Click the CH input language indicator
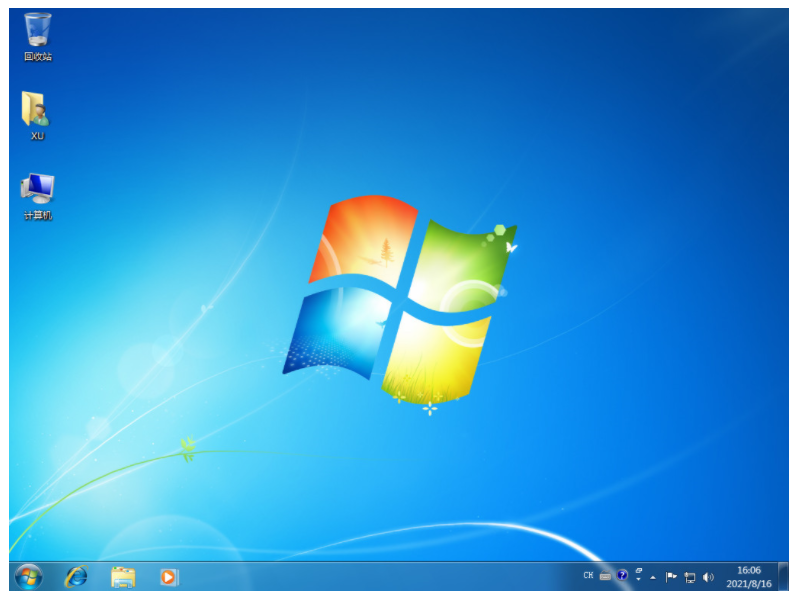 pyautogui.click(x=588, y=576)
